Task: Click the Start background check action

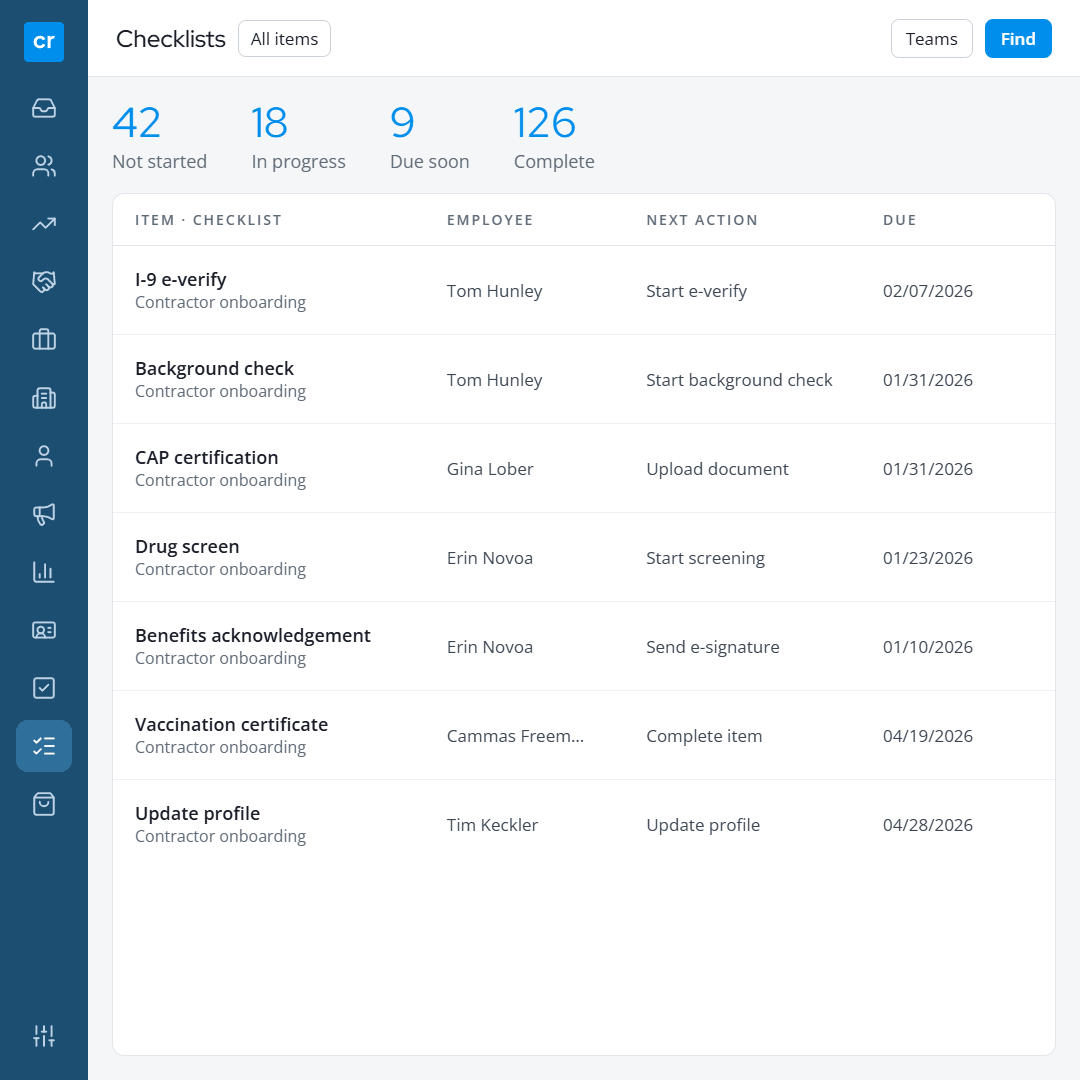Action: (739, 380)
